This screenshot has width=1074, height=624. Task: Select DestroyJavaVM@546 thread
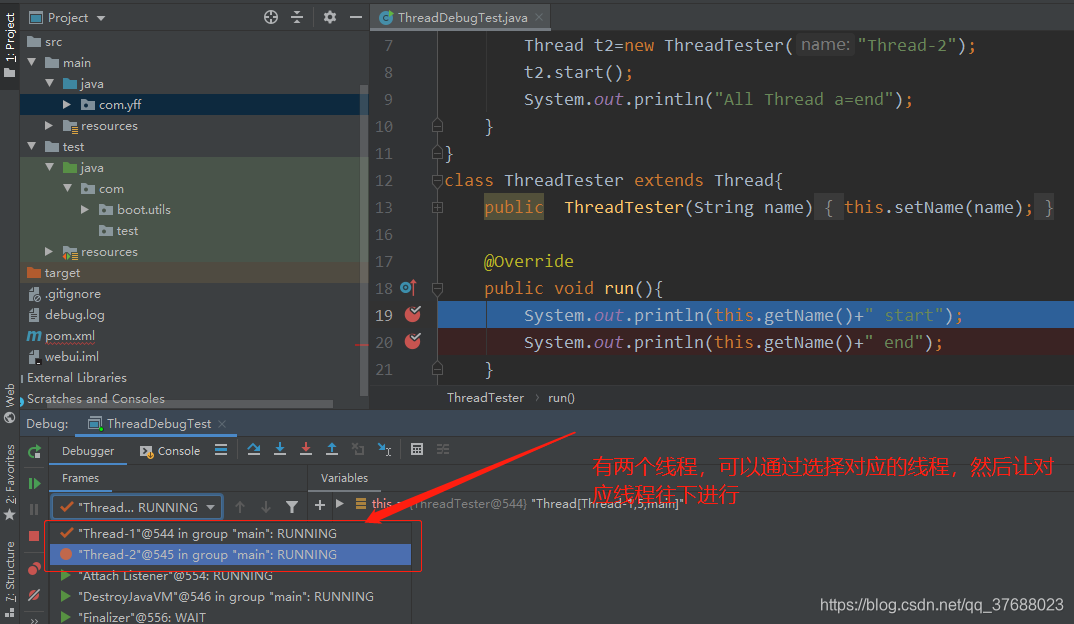231,597
